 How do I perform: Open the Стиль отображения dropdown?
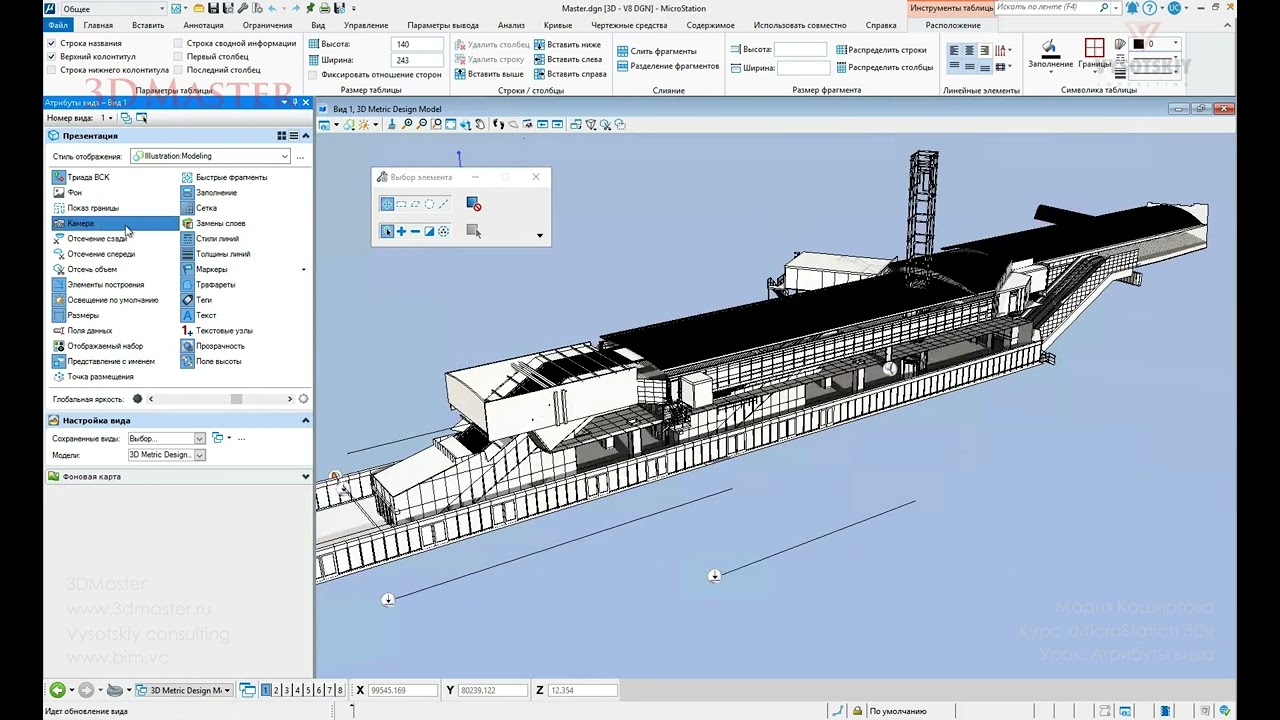pyautogui.click(x=284, y=156)
